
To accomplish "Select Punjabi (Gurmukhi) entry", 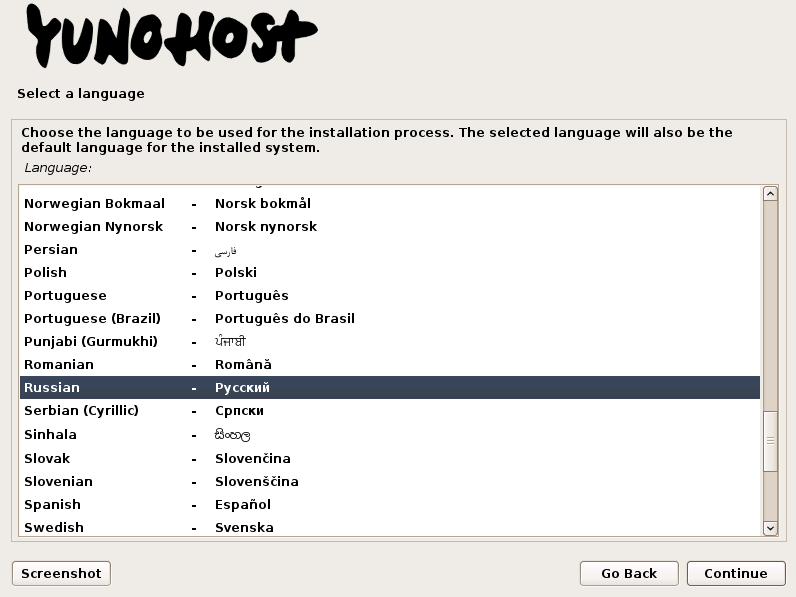I will point(389,341).
